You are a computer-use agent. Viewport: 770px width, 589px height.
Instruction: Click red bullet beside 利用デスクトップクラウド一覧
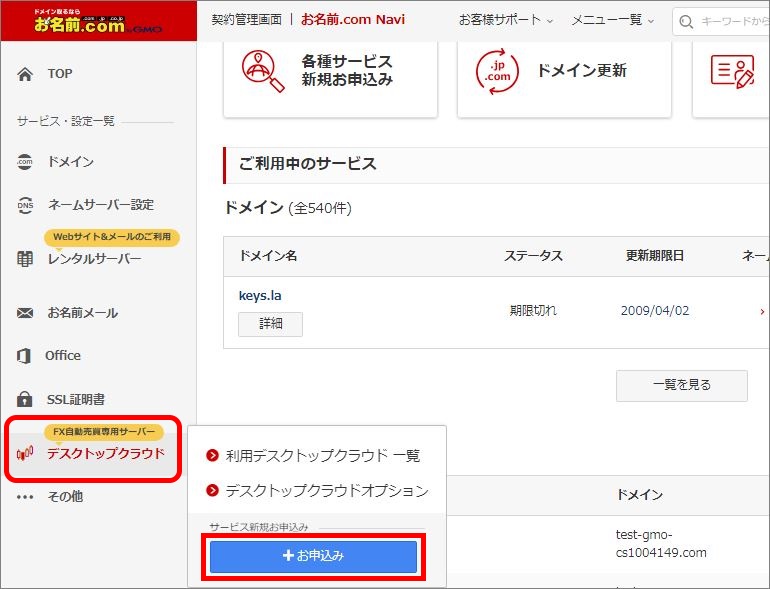point(212,455)
